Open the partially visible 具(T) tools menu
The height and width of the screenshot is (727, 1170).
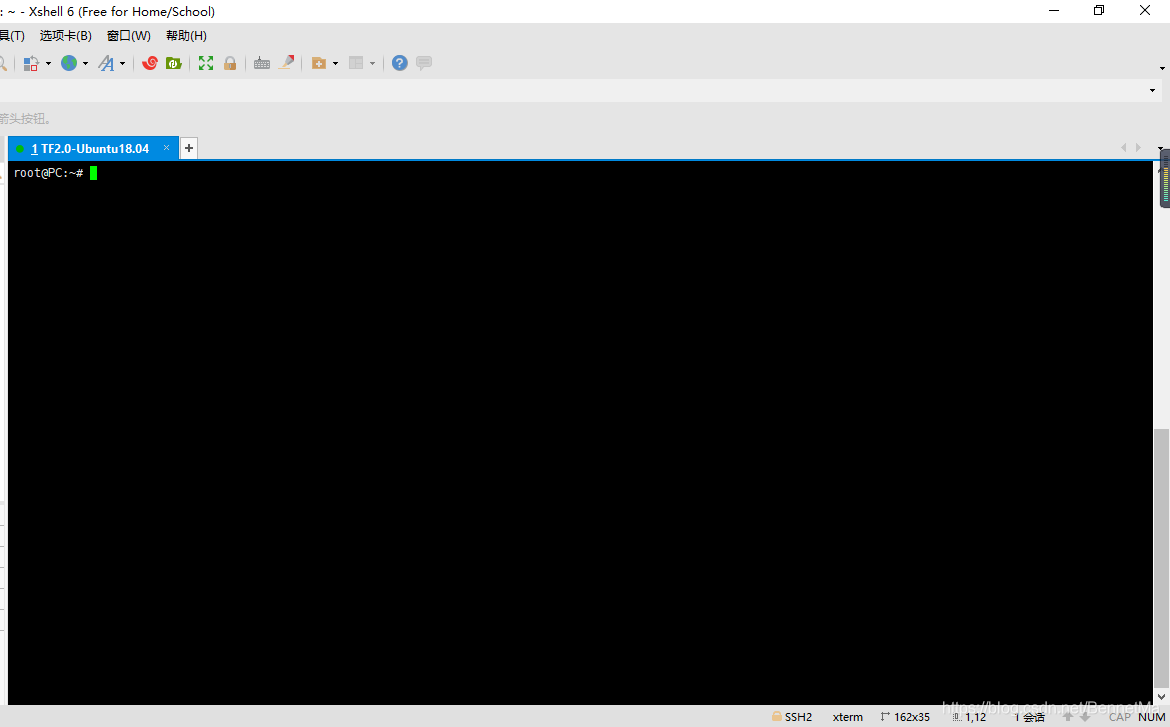[x=12, y=36]
